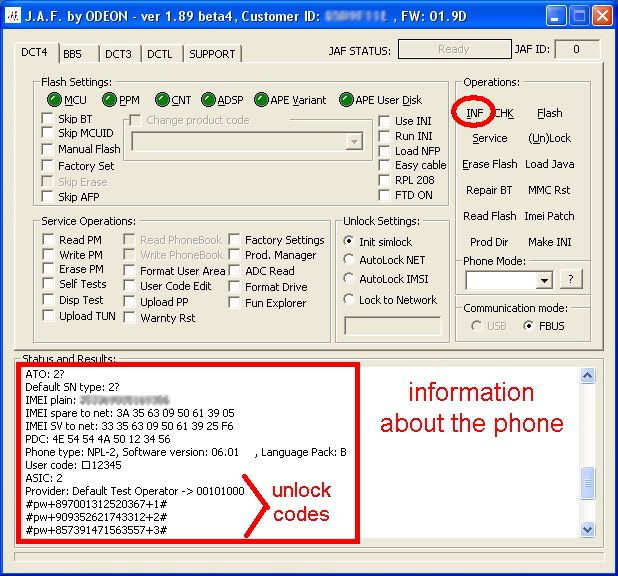
Task: Toggle the APE Variant green indicator
Action: click(x=261, y=100)
